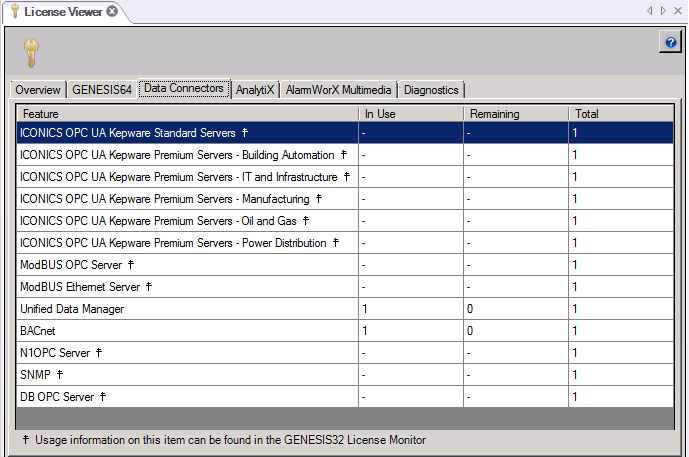Select the BACnet feature row
This screenshot has width=689, height=457.
pos(187,331)
